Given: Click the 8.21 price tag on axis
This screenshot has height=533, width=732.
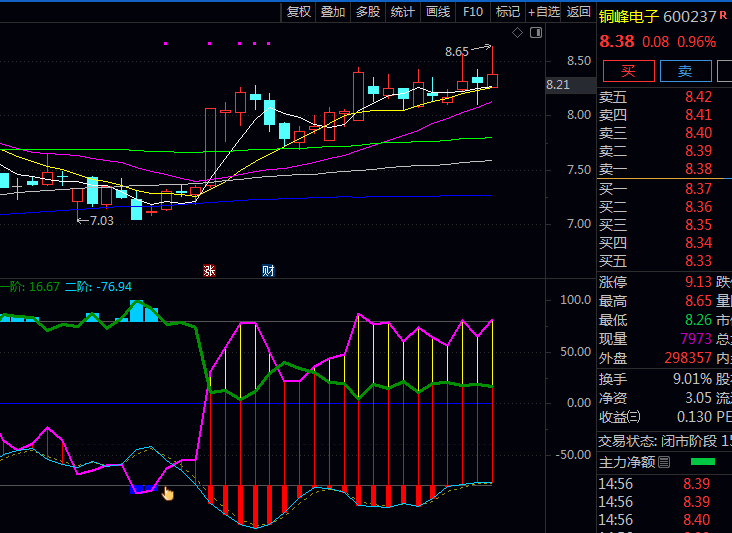Looking at the screenshot, I should point(558,85).
